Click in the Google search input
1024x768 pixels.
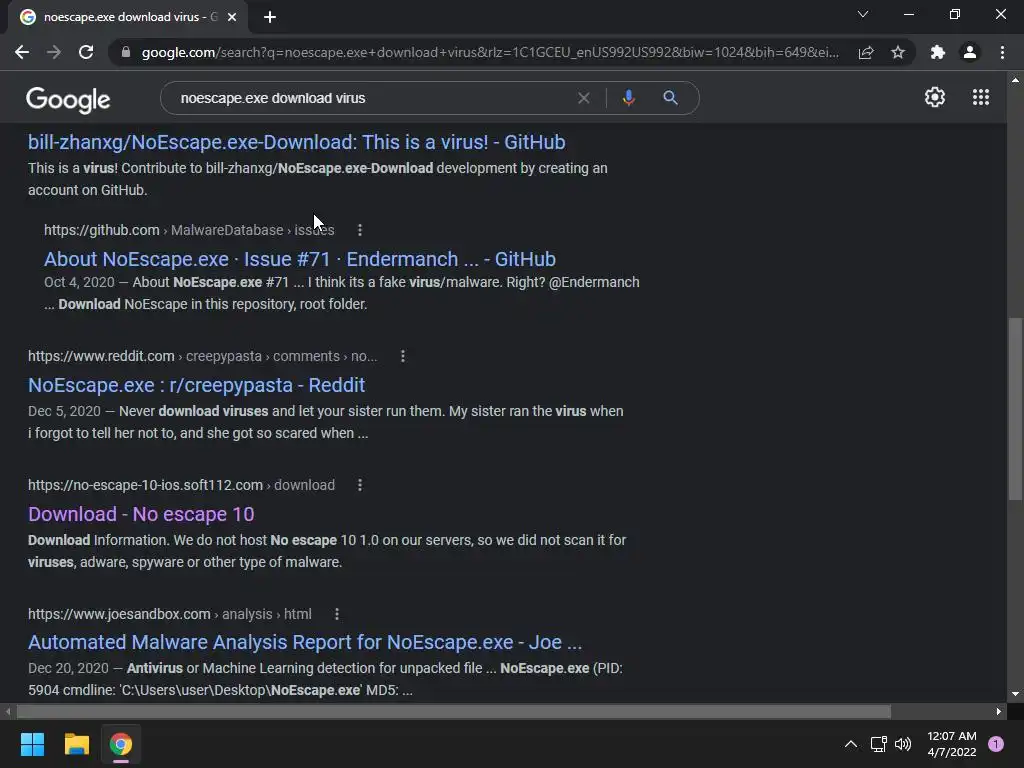tap(372, 98)
